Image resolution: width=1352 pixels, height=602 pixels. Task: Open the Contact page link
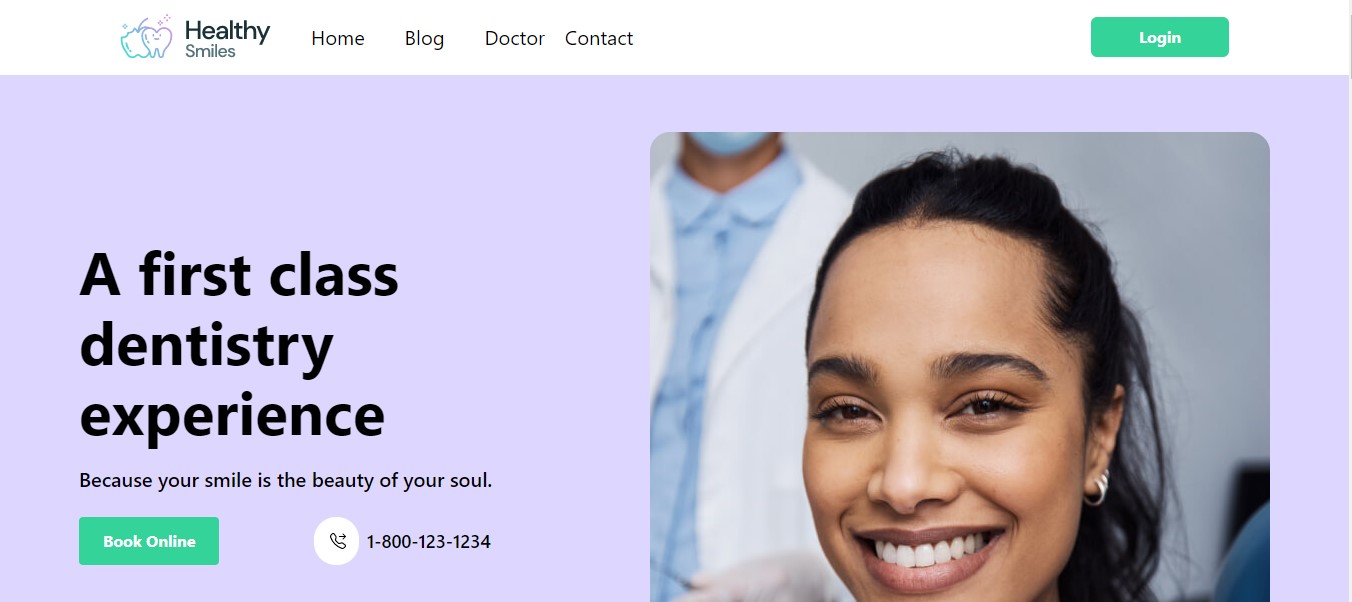(599, 38)
